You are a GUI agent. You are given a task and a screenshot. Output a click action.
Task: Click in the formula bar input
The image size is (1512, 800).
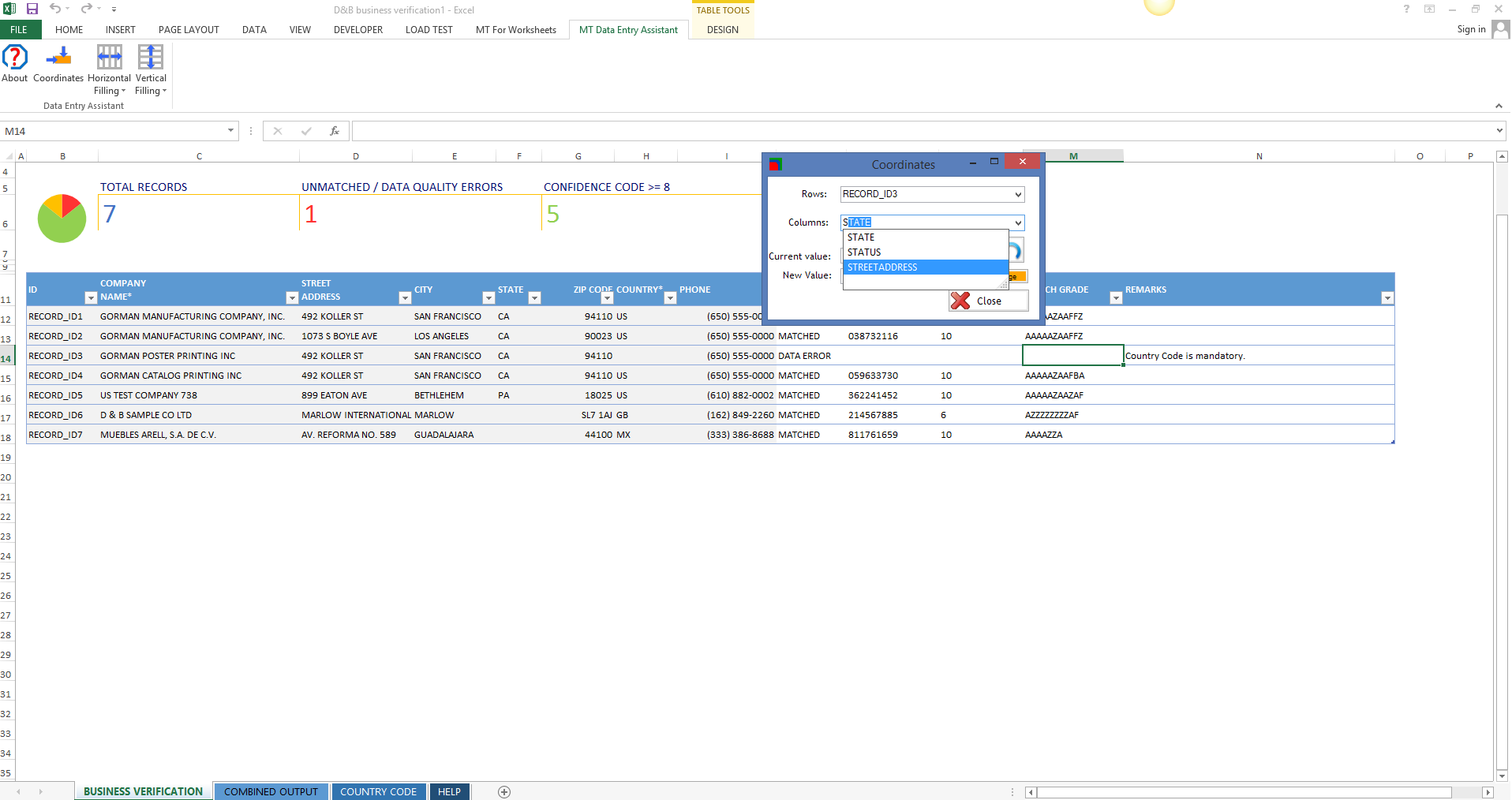pyautogui.click(x=922, y=131)
